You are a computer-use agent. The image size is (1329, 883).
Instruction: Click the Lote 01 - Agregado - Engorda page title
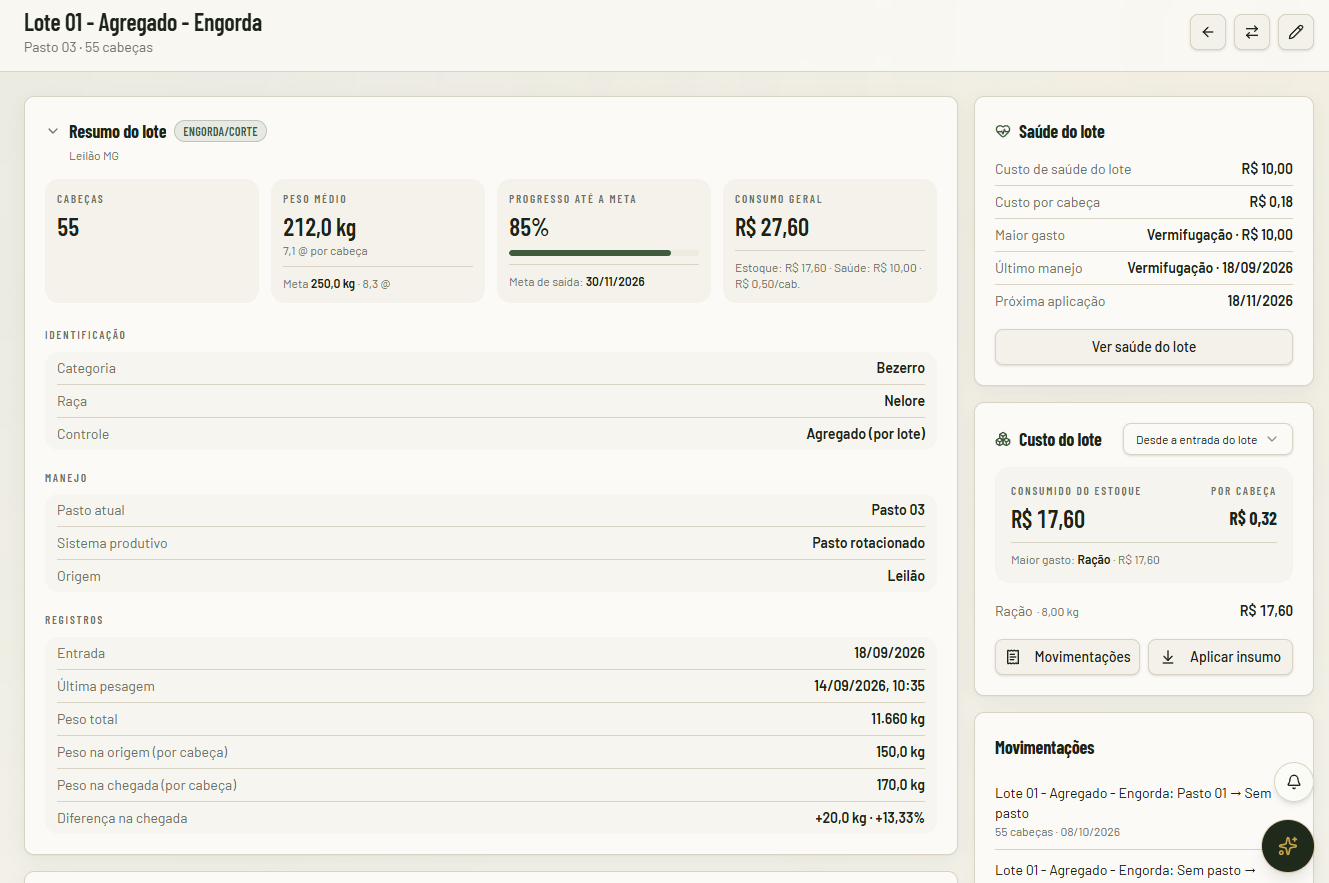tap(143, 22)
